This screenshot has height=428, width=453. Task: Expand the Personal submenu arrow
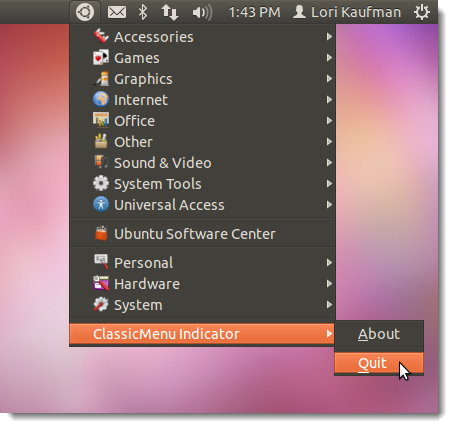coord(329,263)
